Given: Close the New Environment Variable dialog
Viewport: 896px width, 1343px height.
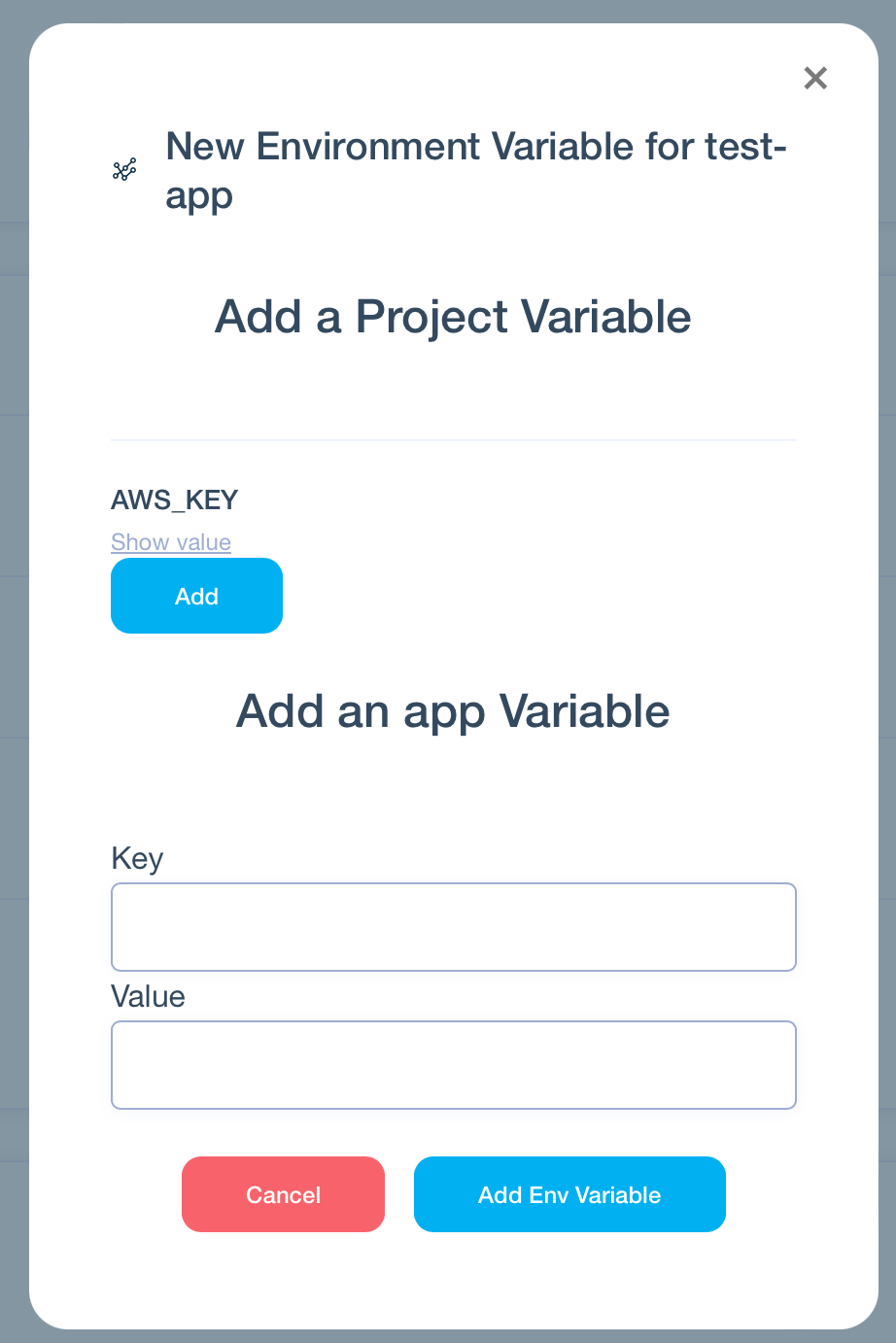Looking at the screenshot, I should pyautogui.click(x=815, y=78).
